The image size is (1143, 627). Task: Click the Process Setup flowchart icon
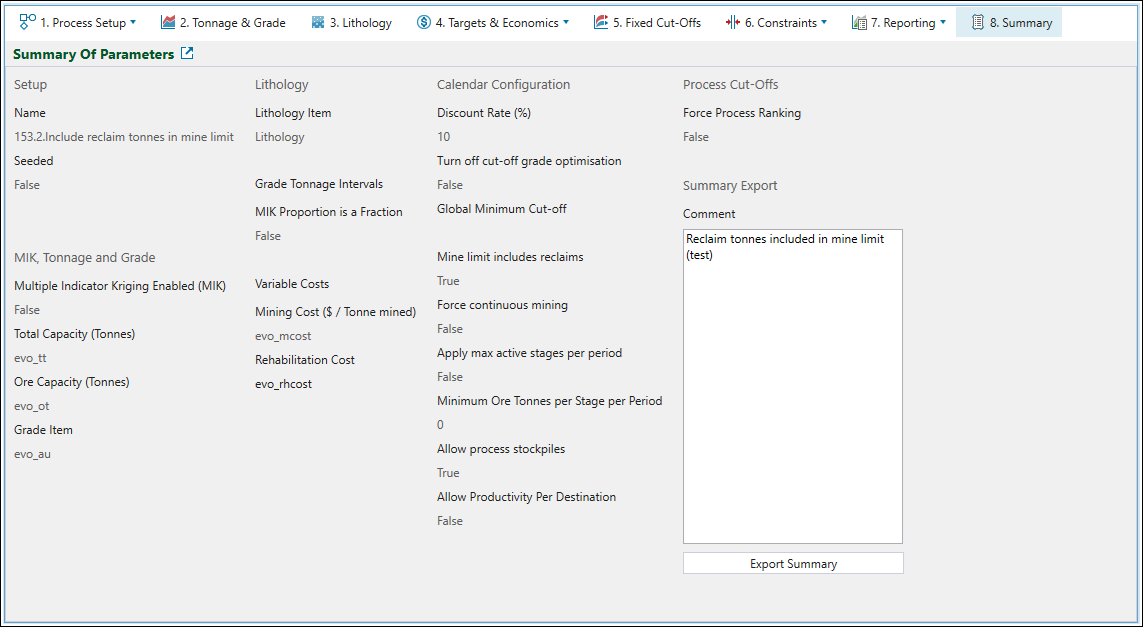click(x=28, y=22)
